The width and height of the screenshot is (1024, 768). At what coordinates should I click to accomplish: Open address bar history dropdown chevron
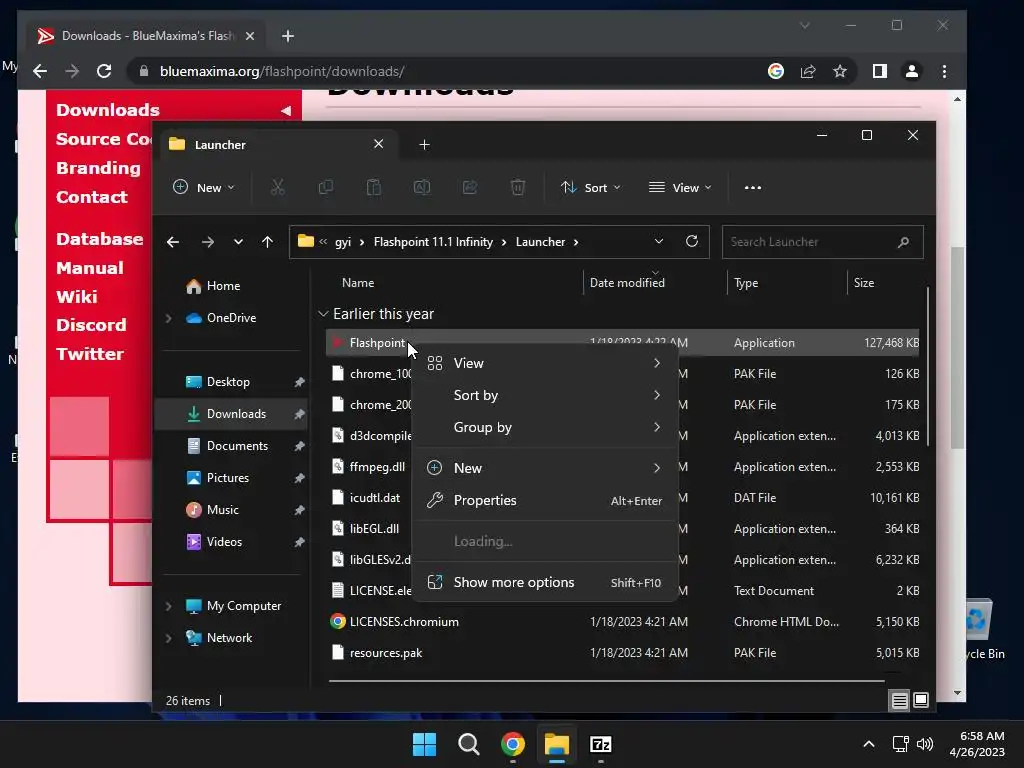pyautogui.click(x=659, y=242)
